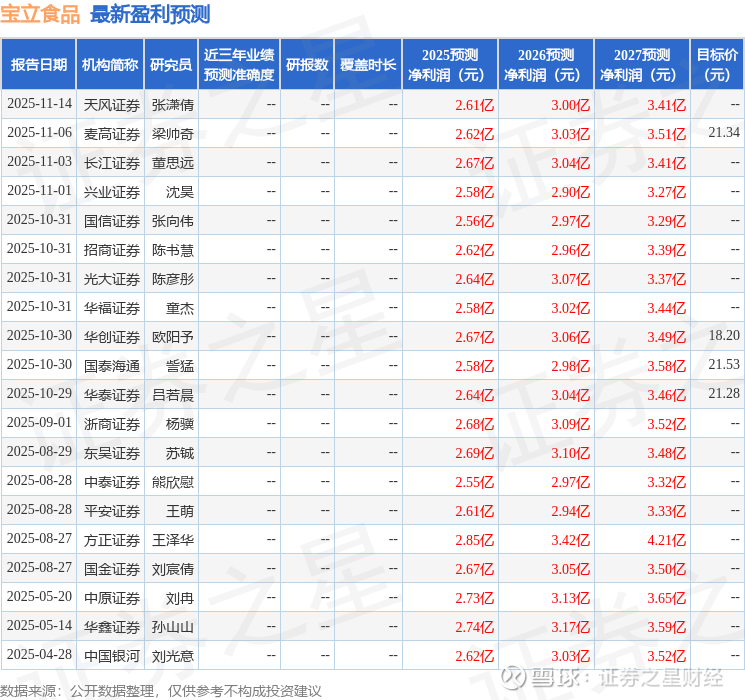Click the 机构简称 column header

[x=110, y=64]
